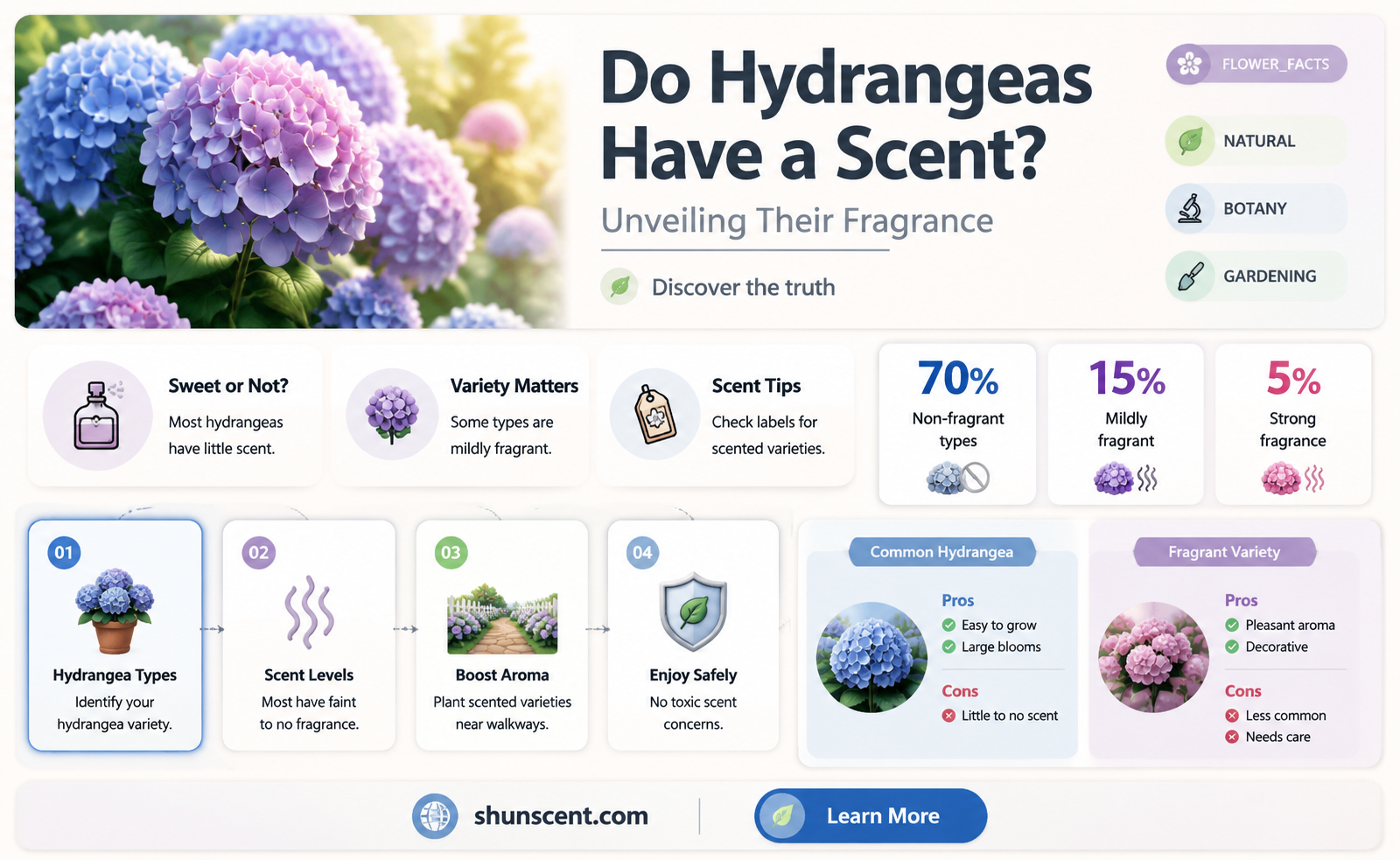Image resolution: width=1400 pixels, height=860 pixels.
Task: Click the Unveiling Their Fragrance subtitle
Action: [x=797, y=220]
